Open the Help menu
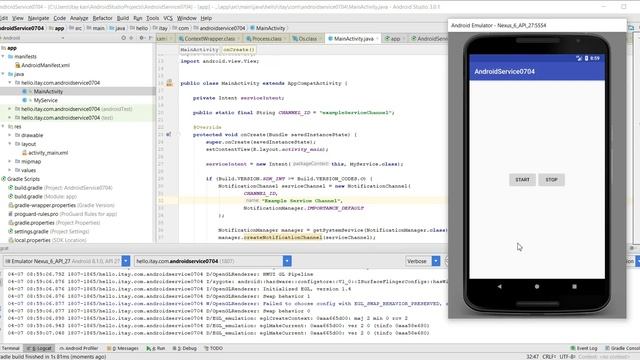This screenshot has height=360, width=640. coord(206,18)
